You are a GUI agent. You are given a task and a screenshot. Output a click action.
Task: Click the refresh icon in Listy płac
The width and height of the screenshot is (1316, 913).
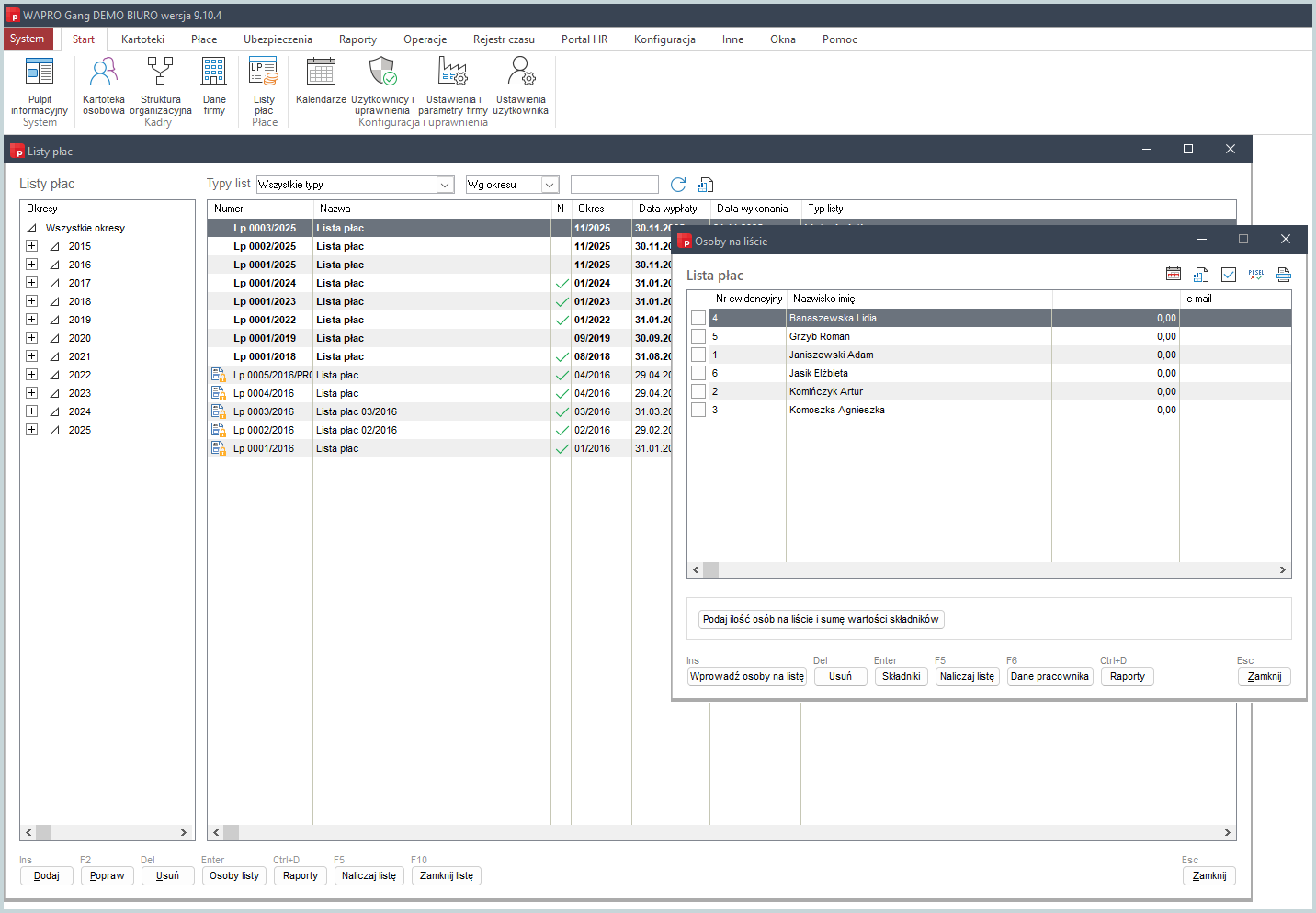pos(678,185)
